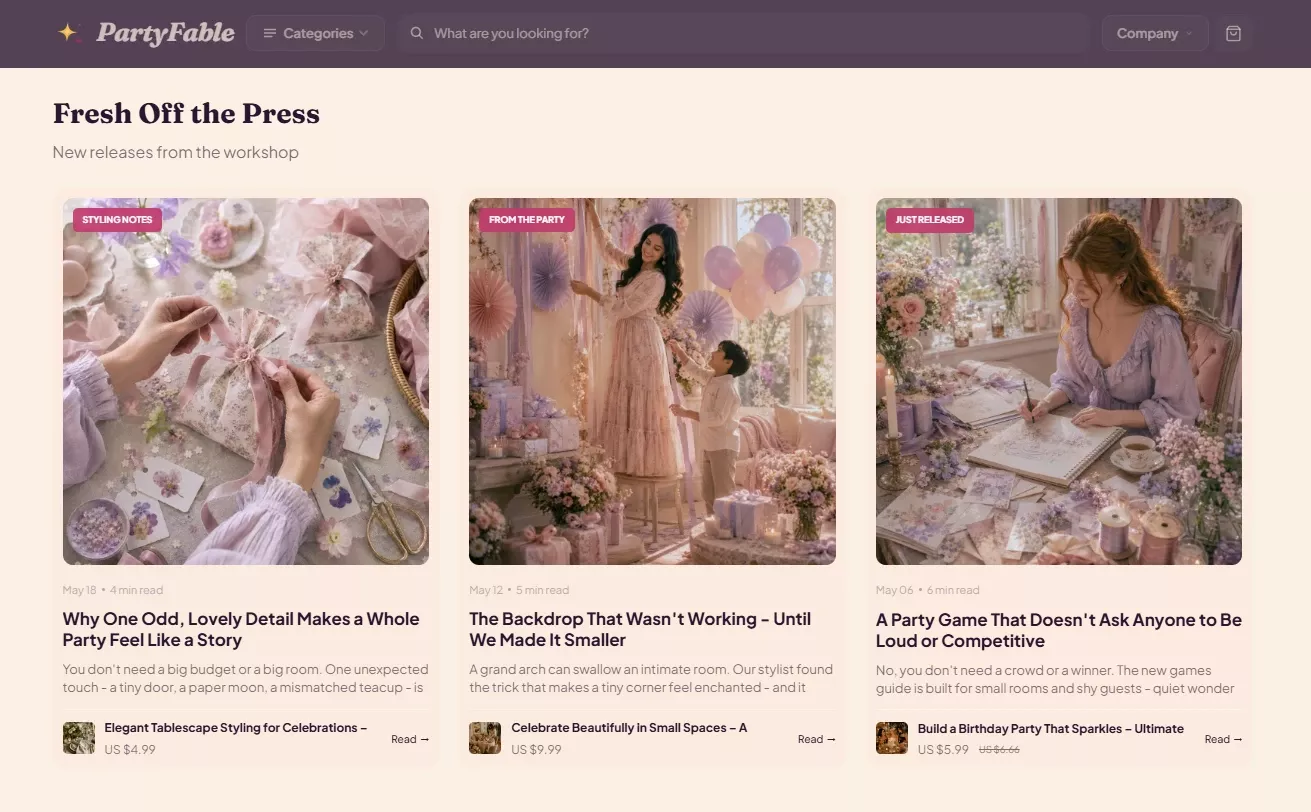Click excerpt starting 'No, you don't need a crowd'

coord(1055,679)
